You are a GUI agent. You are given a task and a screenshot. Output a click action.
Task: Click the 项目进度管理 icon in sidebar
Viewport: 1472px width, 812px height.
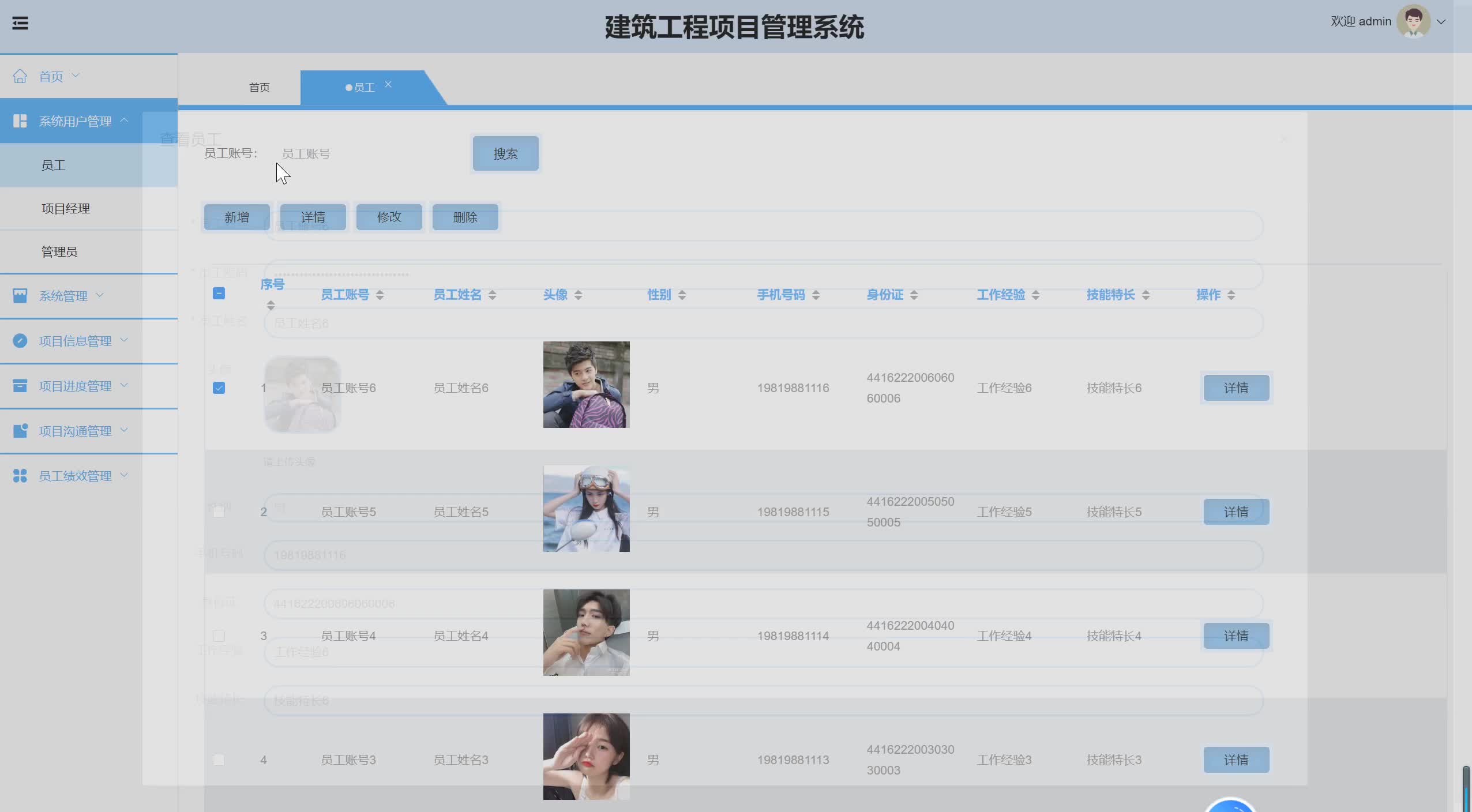tap(20, 386)
